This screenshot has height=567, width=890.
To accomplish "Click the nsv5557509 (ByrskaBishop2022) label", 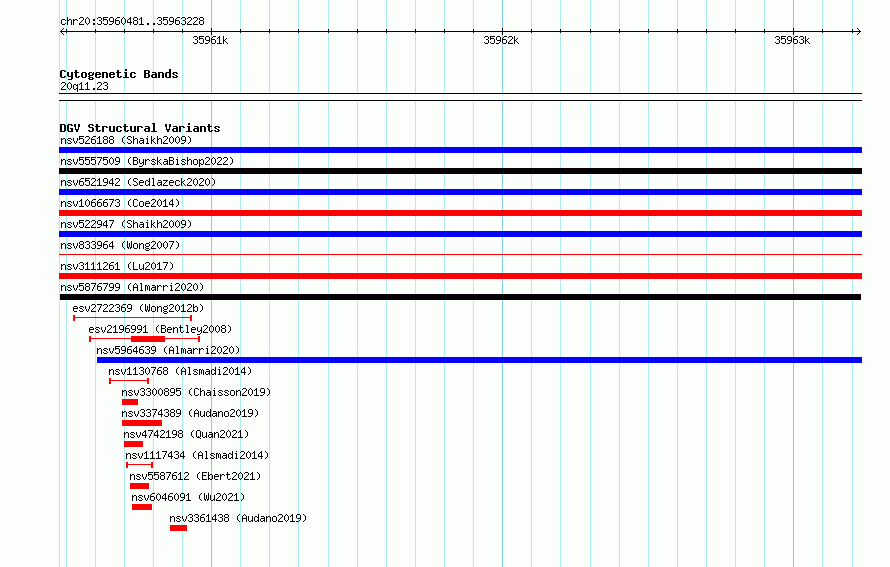I will (x=147, y=161).
